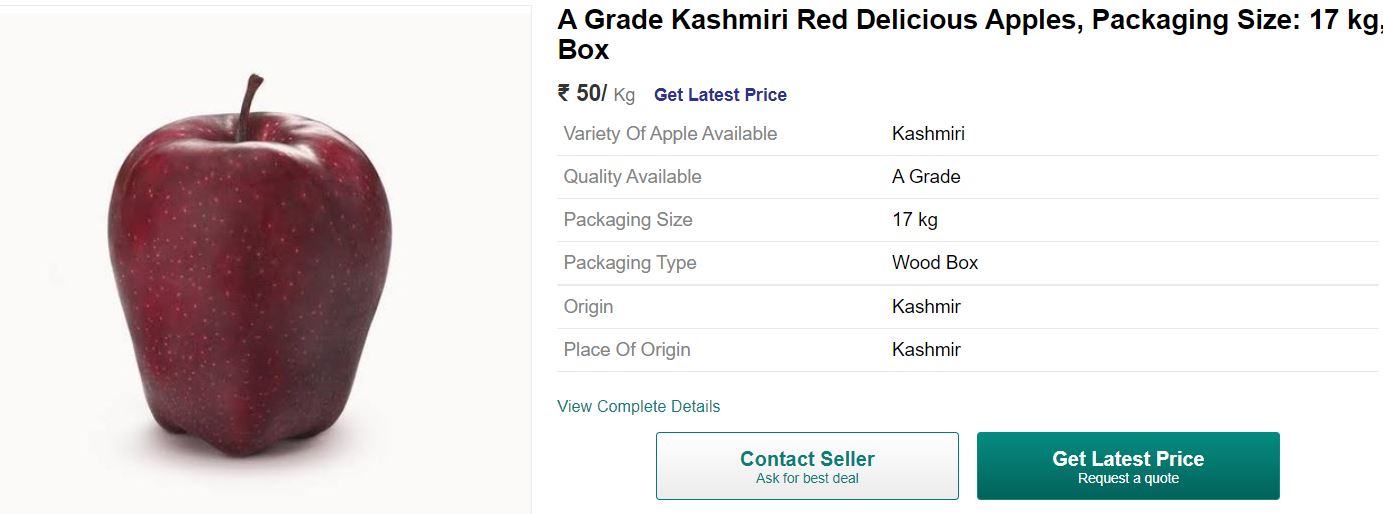Image resolution: width=1383 pixels, height=514 pixels.
Task: Click the Origin row label
Action: [x=588, y=306]
